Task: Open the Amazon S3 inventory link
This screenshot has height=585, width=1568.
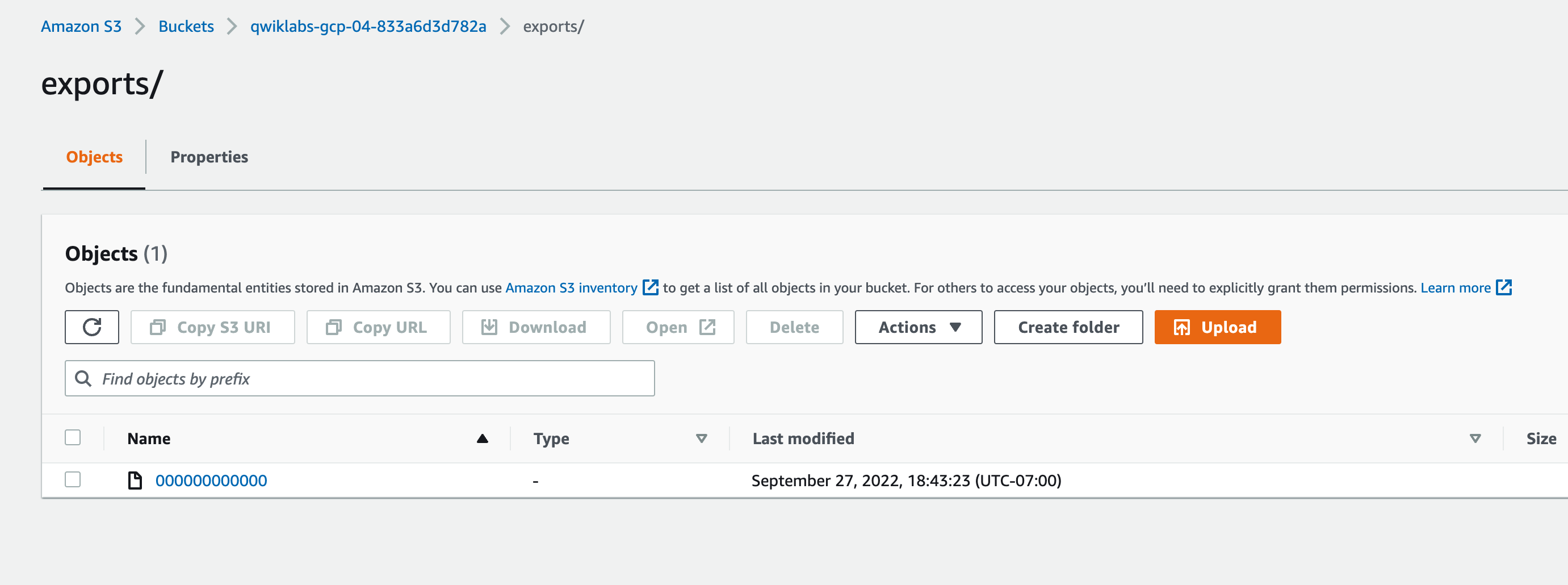Action: [571, 287]
